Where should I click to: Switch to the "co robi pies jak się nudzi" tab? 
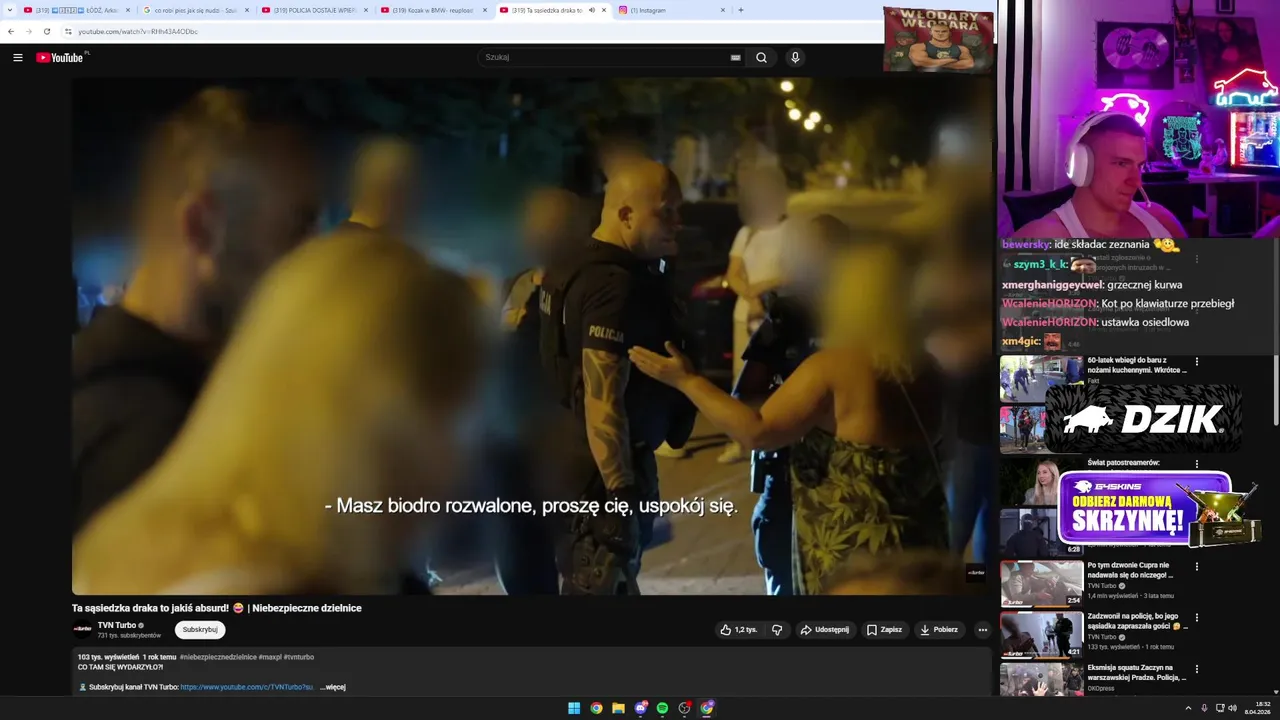tap(195, 10)
